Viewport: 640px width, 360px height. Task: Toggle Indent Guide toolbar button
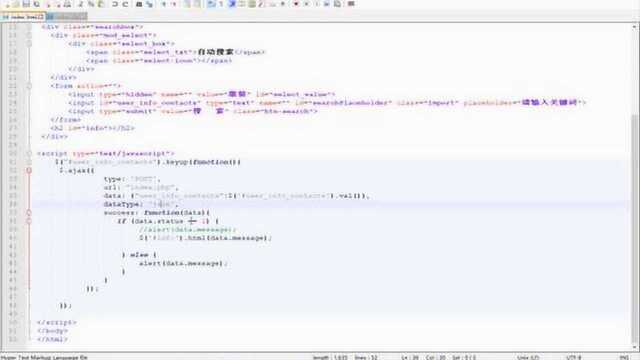[x=232, y=4]
